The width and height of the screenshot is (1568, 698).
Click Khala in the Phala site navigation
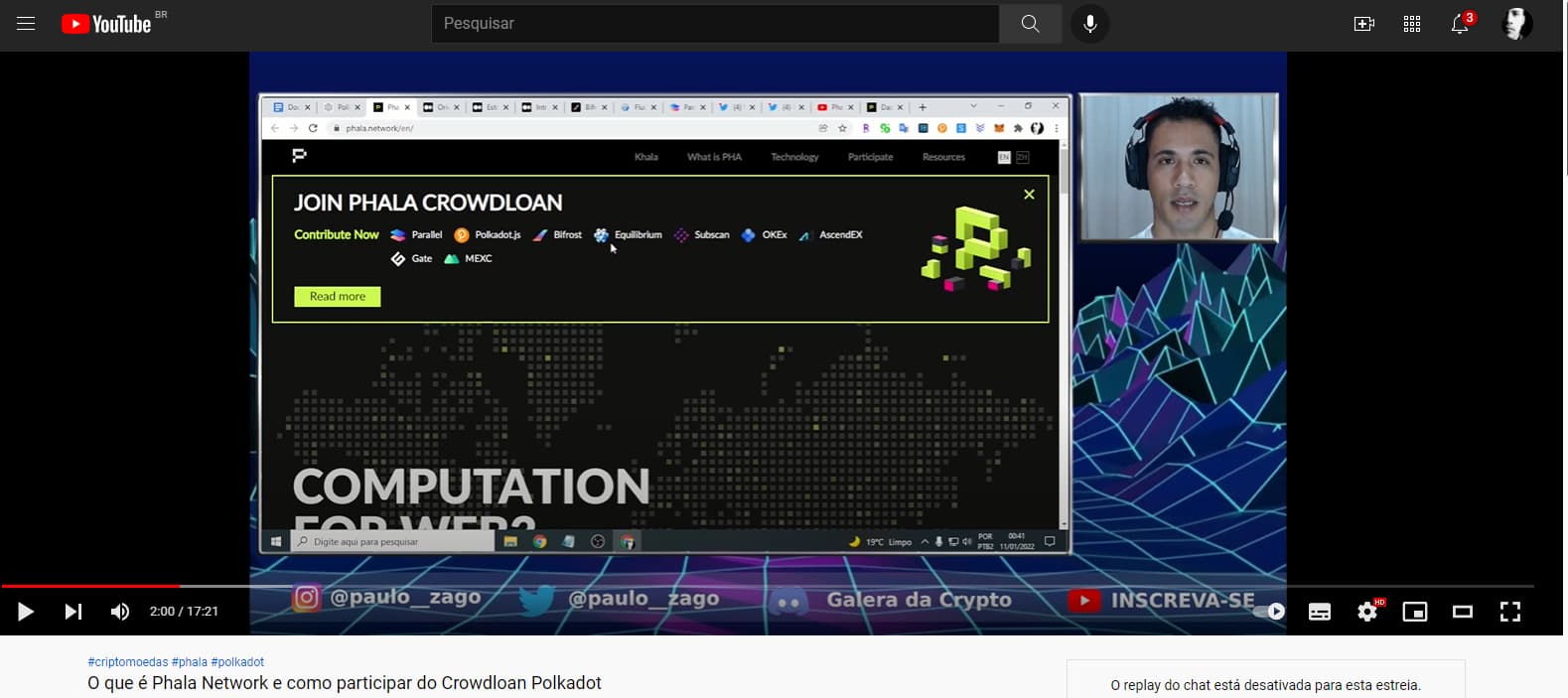tap(646, 157)
